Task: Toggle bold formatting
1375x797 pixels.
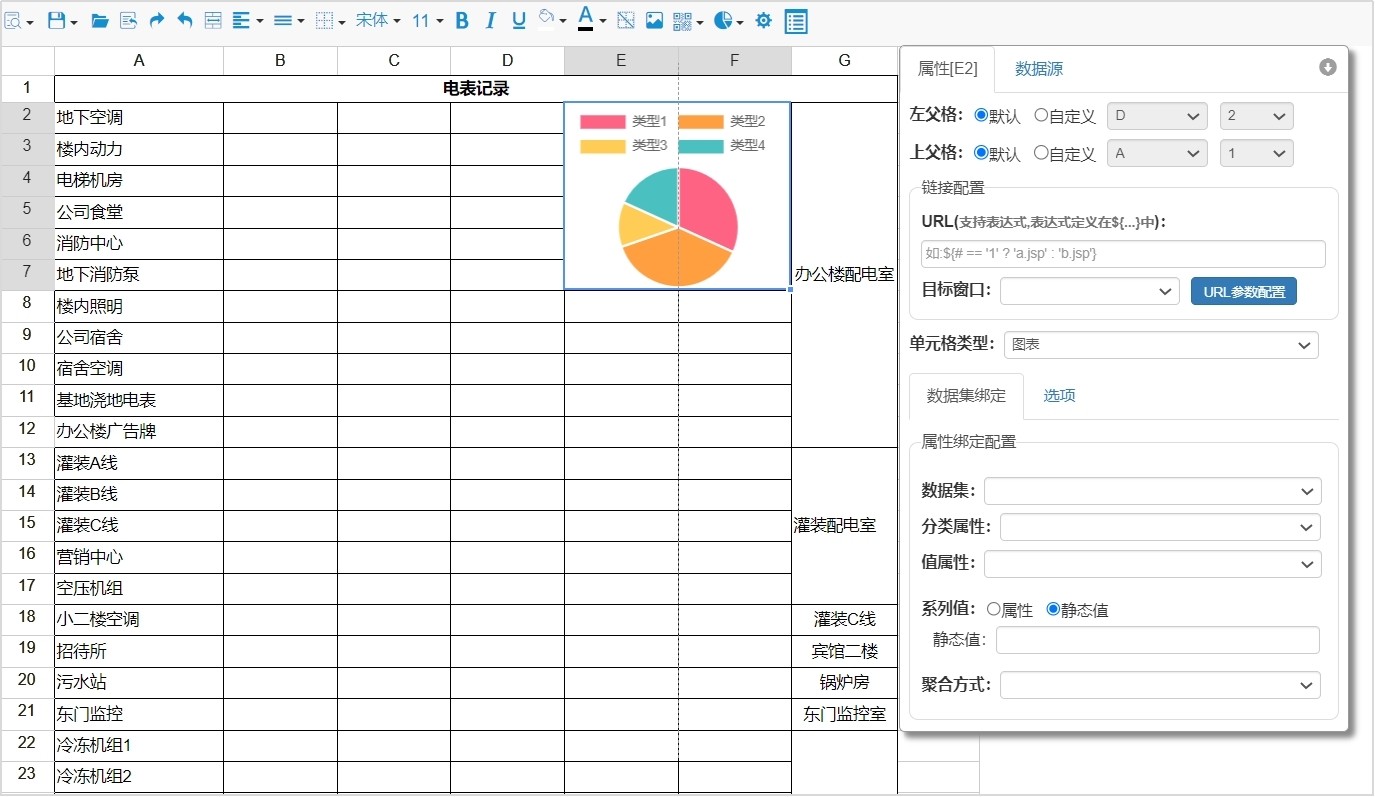Action: pos(460,20)
